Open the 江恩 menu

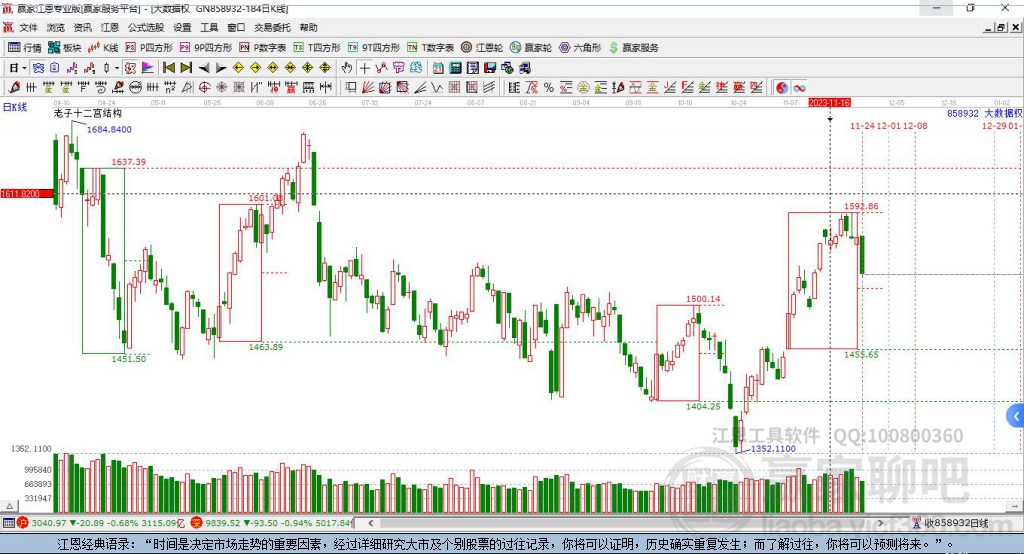point(110,27)
